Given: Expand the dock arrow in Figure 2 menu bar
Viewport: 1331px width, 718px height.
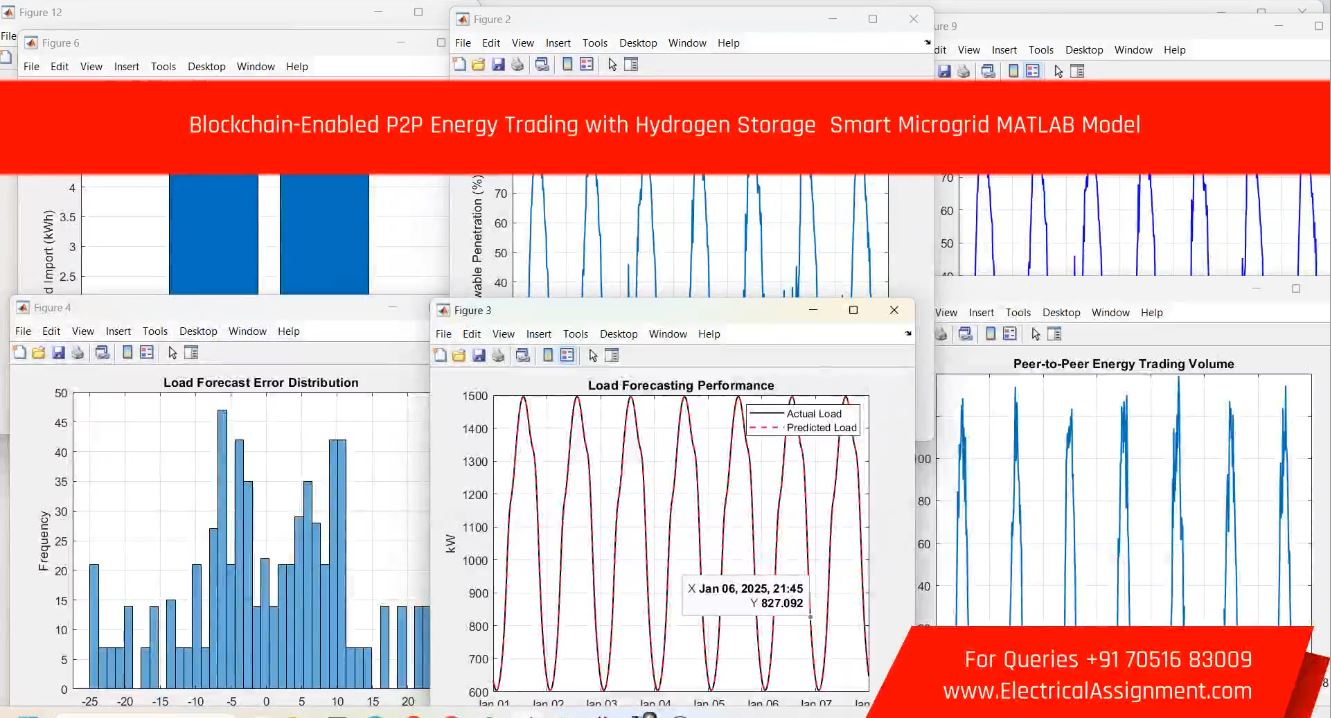Looking at the screenshot, I should coord(927,42).
